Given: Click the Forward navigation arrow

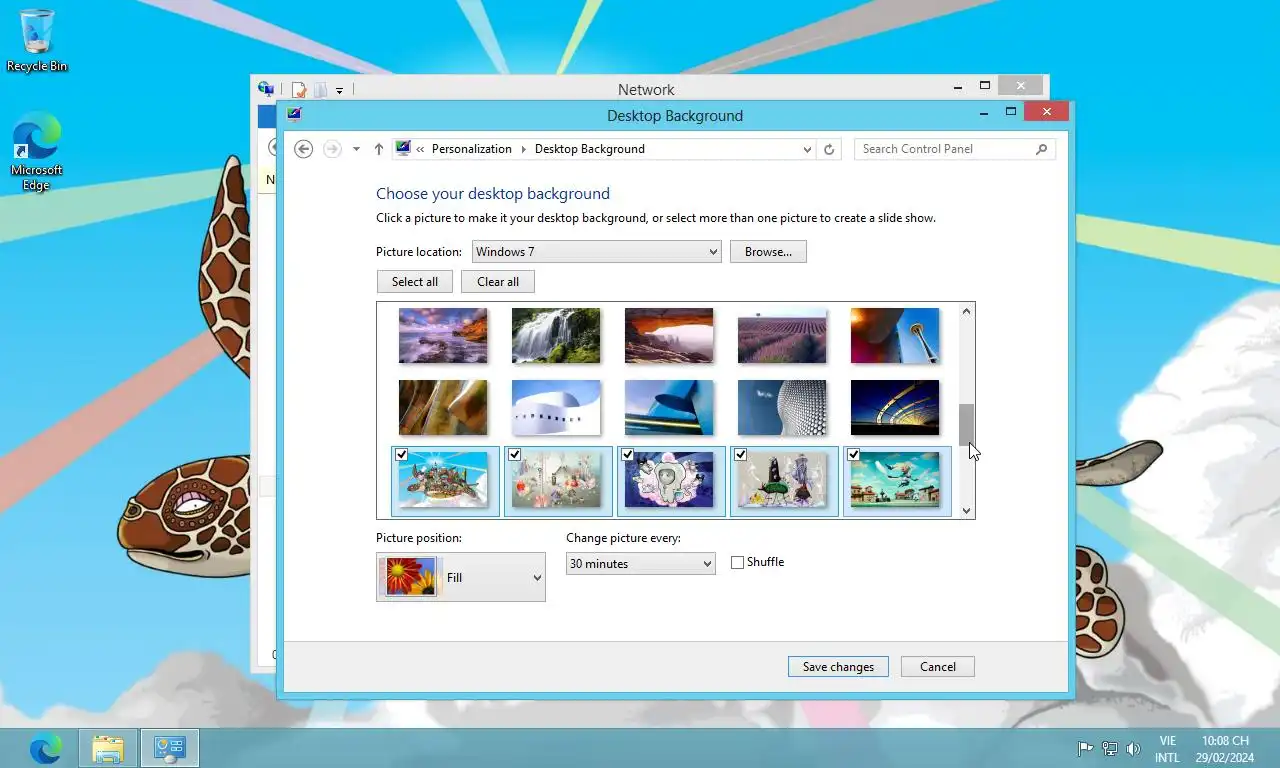Looking at the screenshot, I should [x=332, y=149].
